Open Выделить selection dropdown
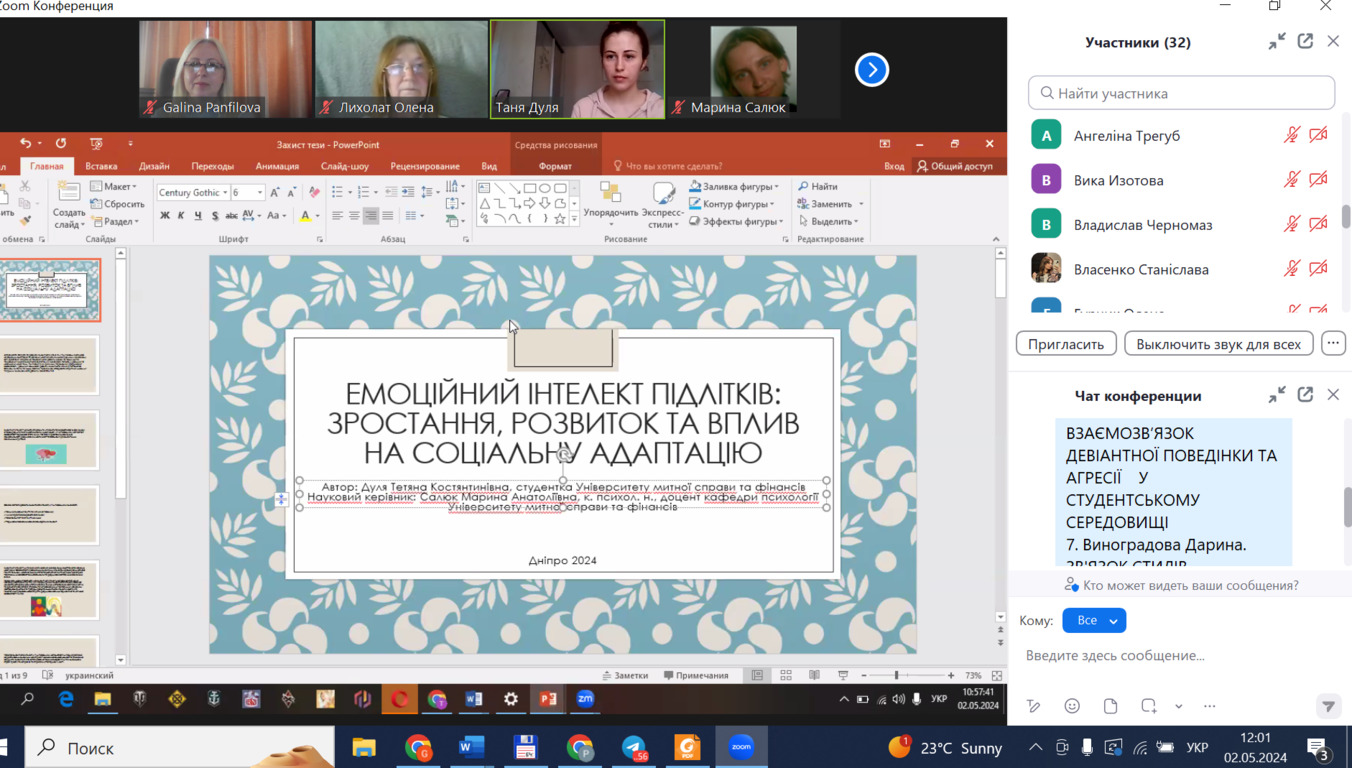 (829, 221)
